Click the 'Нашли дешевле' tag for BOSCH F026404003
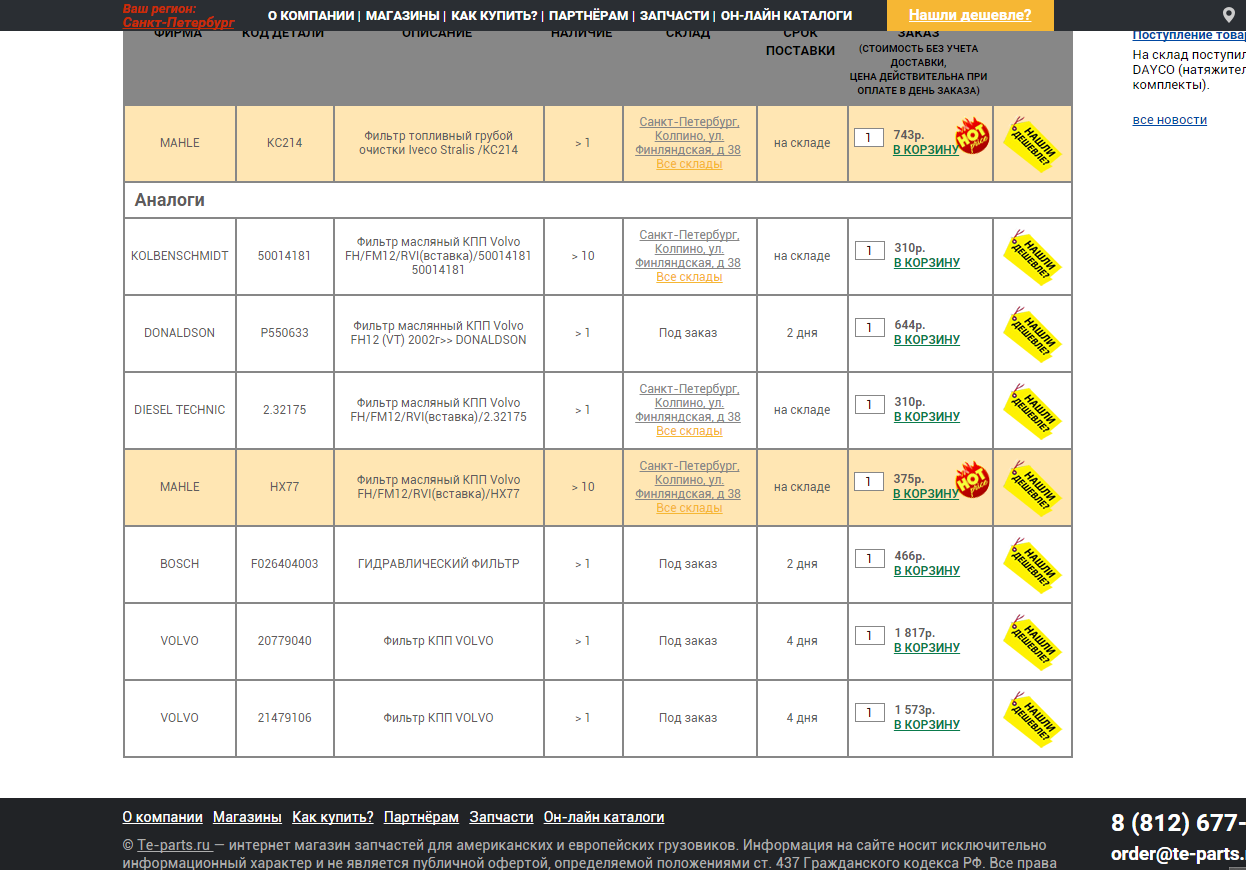1246x870 pixels. [x=1033, y=565]
